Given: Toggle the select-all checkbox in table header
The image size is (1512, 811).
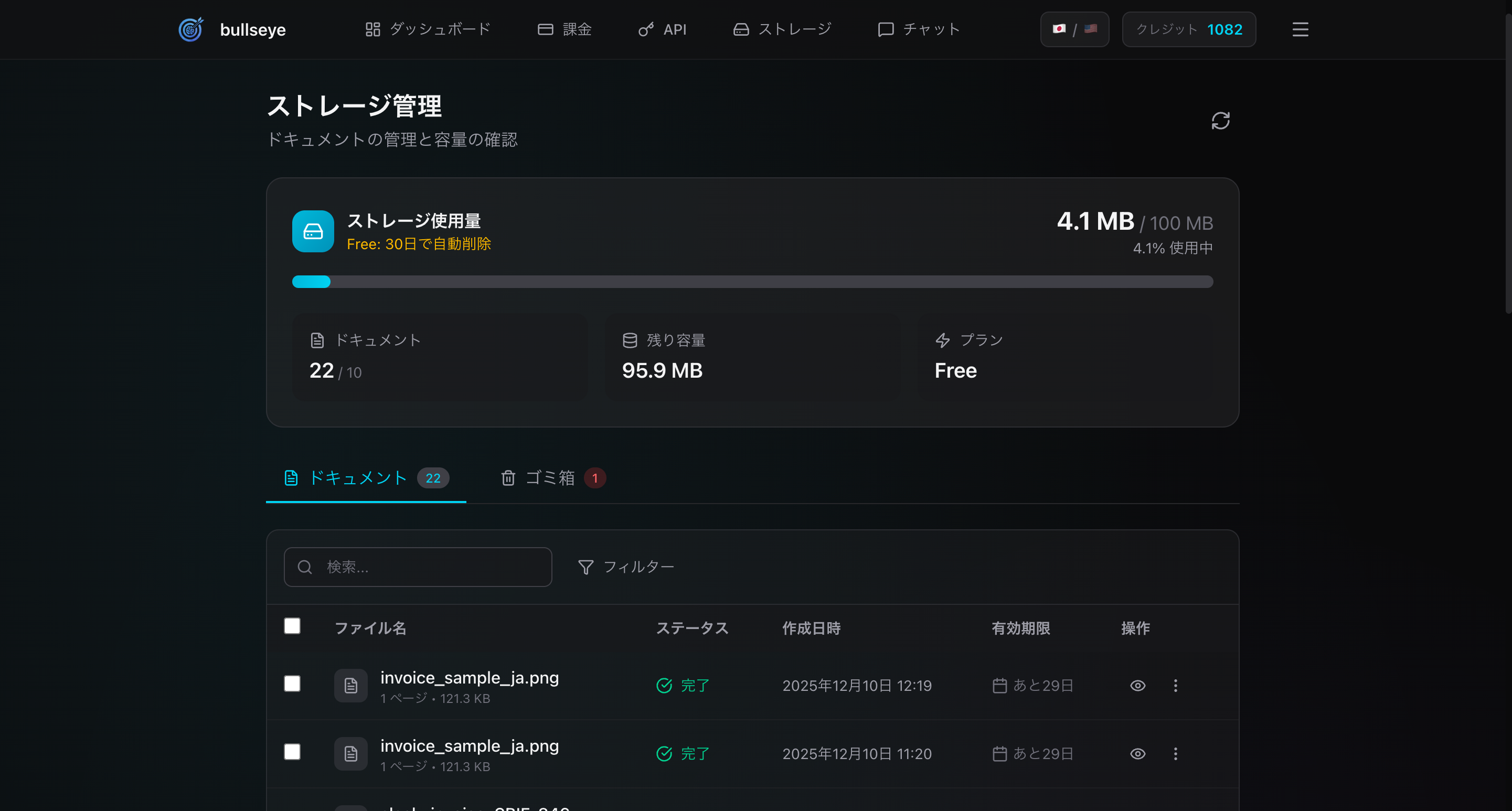Looking at the screenshot, I should coord(292,626).
